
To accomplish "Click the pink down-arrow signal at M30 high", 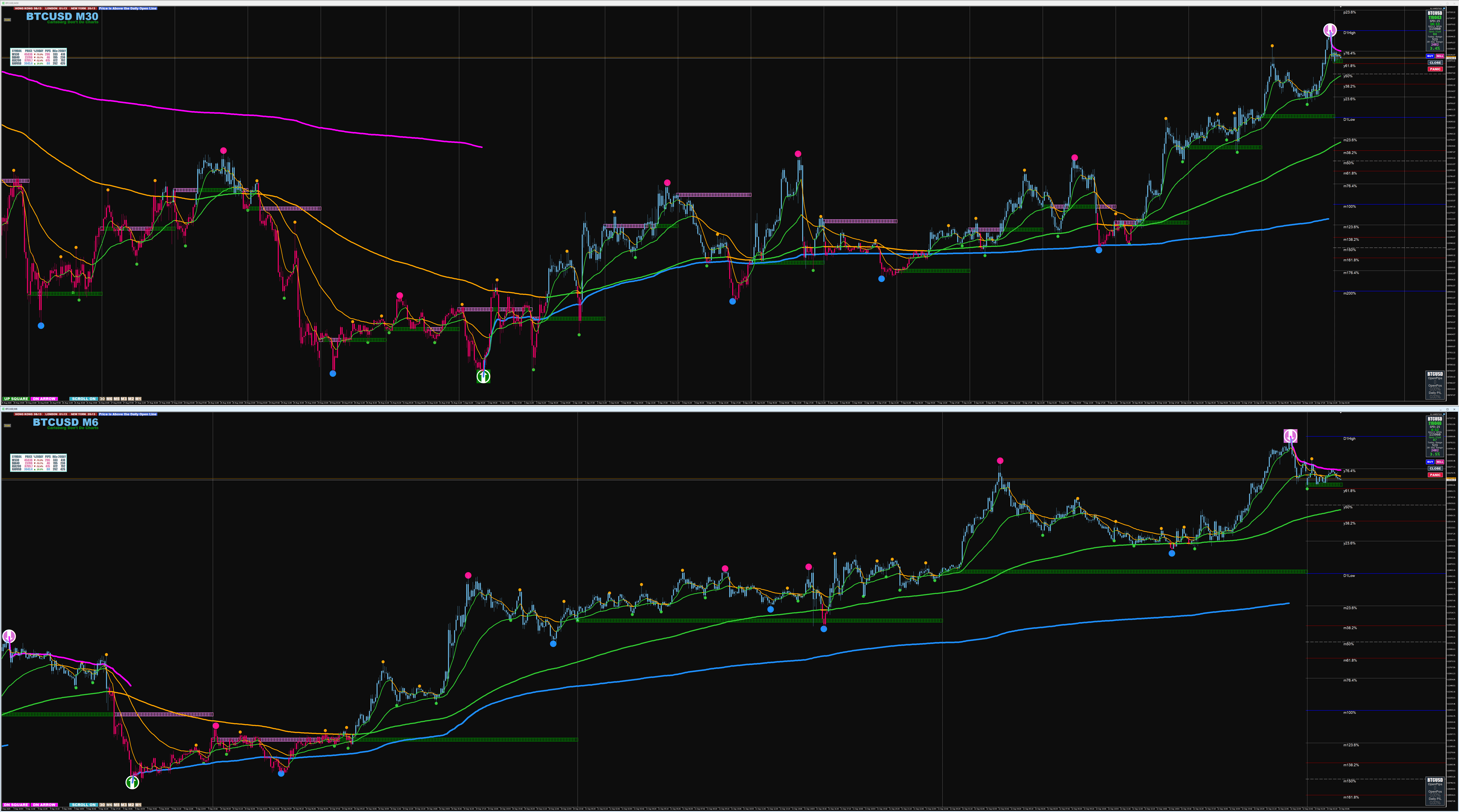I will pyautogui.click(x=1330, y=30).
